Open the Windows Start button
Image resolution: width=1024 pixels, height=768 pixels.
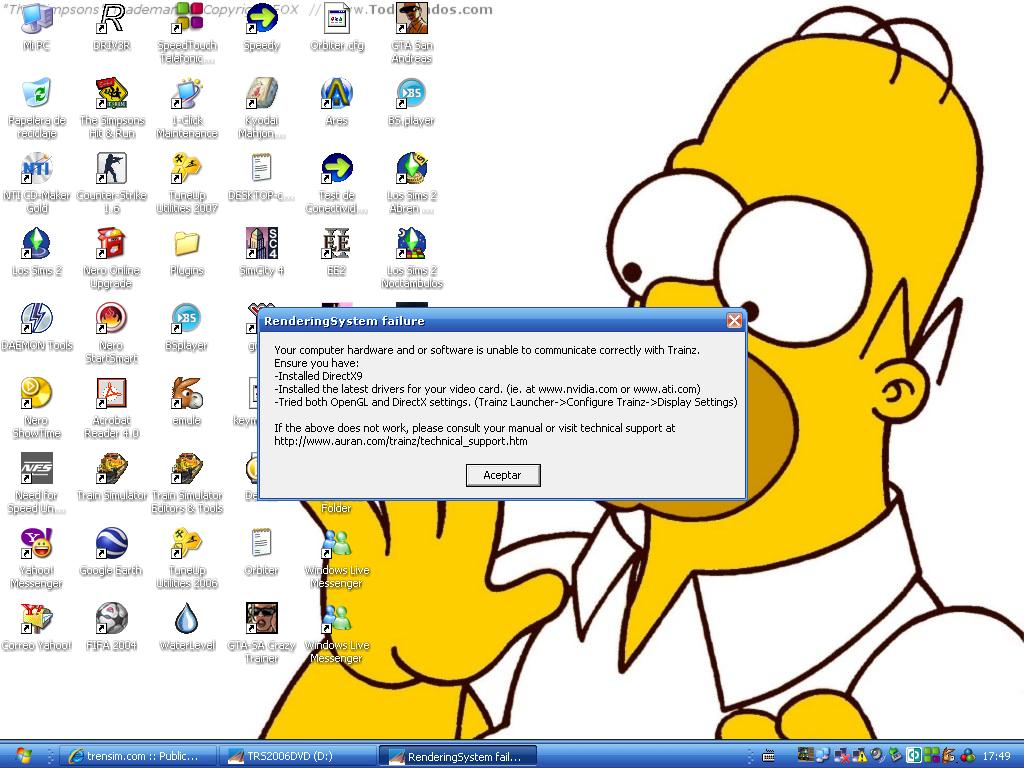23,756
